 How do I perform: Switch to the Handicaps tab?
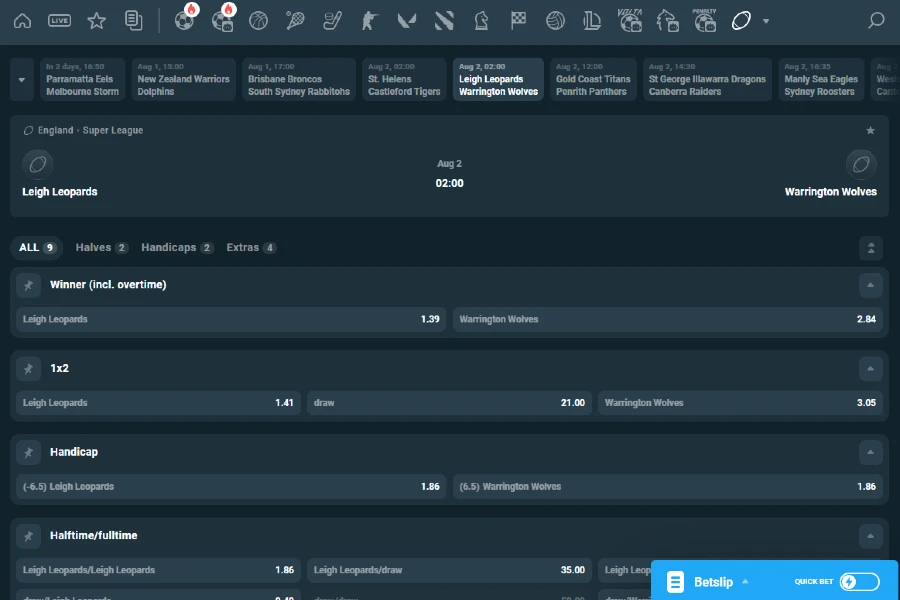pyautogui.click(x=176, y=247)
